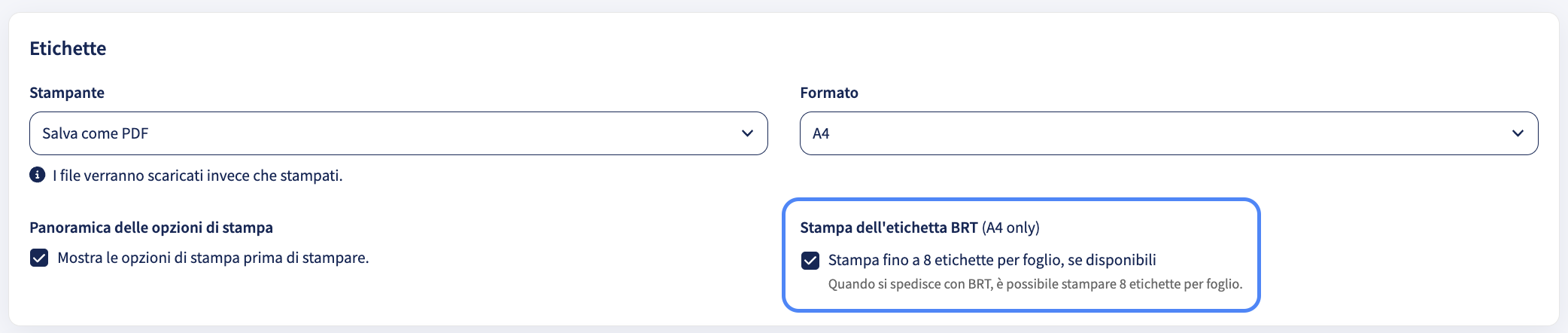Viewport: 1568px width, 333px height.
Task: Click the Formato field label
Action: coord(829,93)
